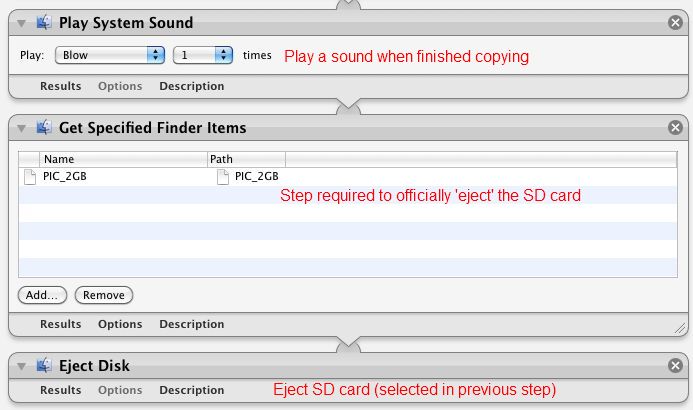693x410 pixels.
Task: Open Options under Get Specified Finder Items
Action: (120, 324)
